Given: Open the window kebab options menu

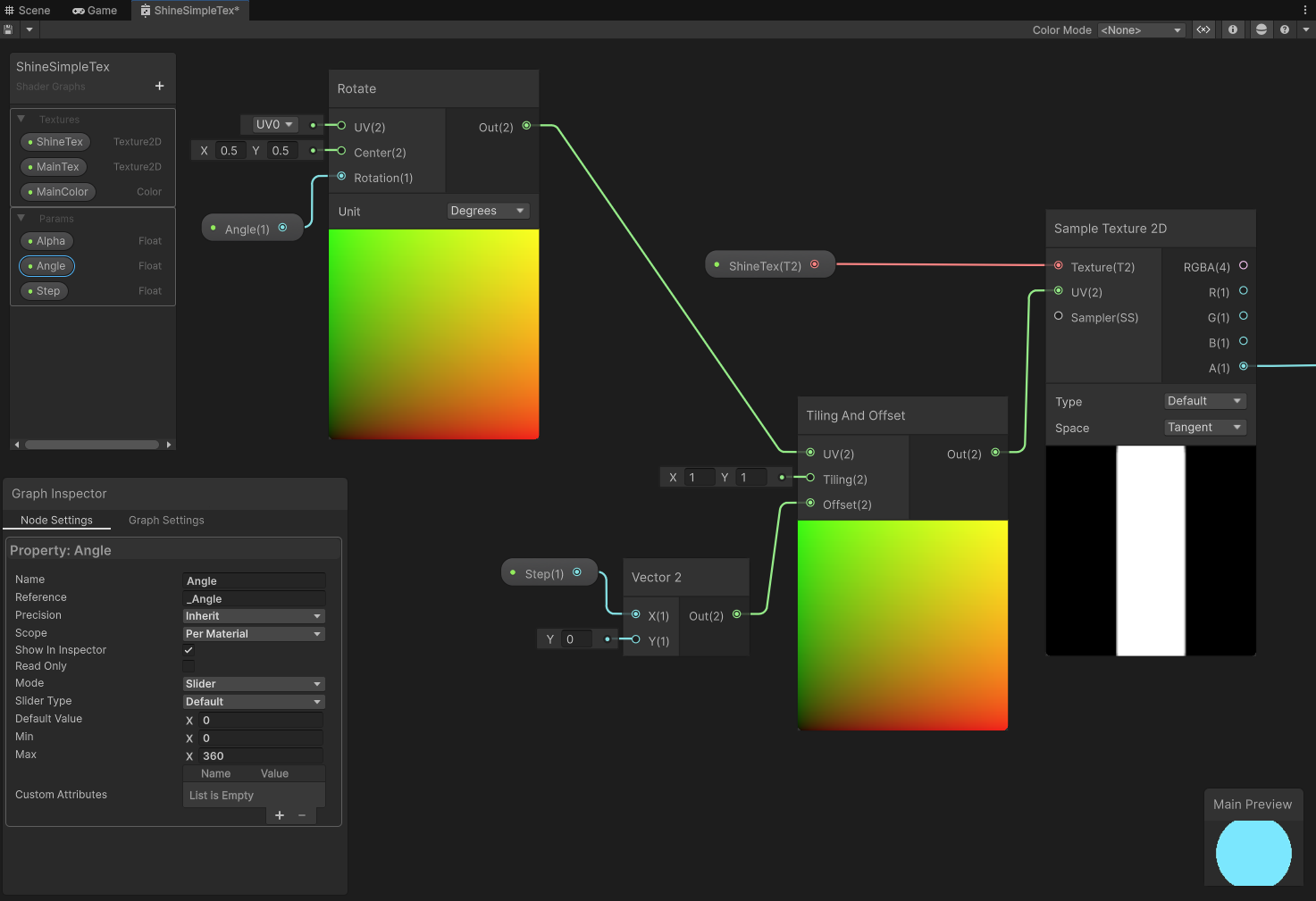Looking at the screenshot, I should [x=1305, y=10].
